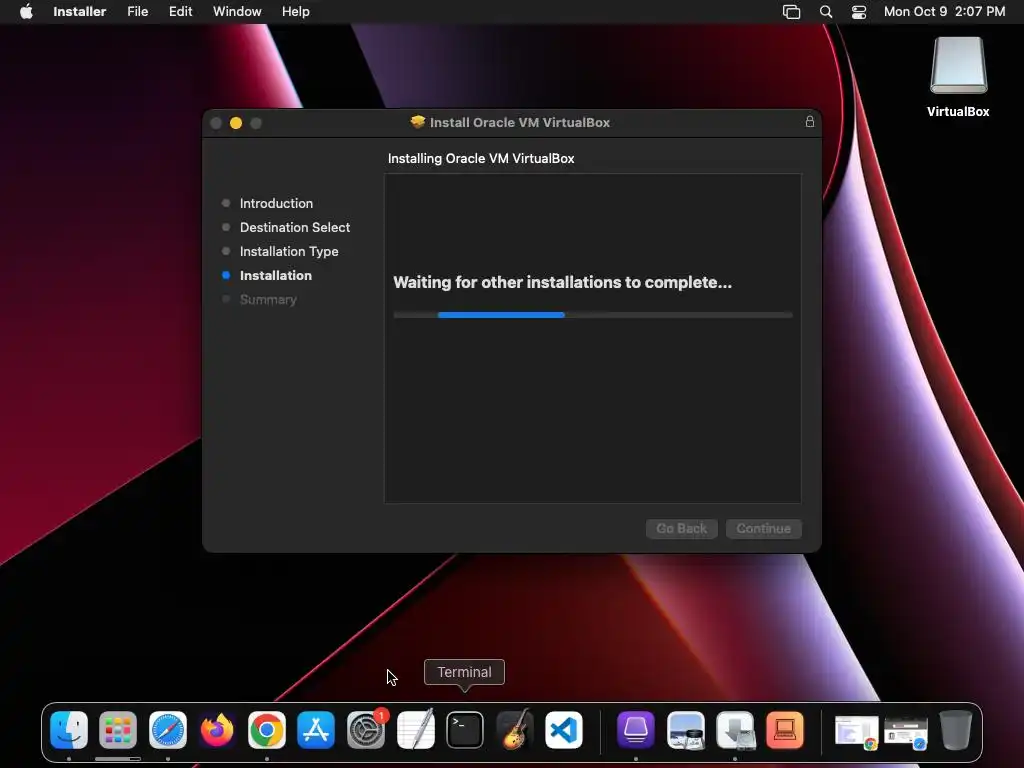Launch Terminal from the dock
This screenshot has height=768, width=1024.
point(465,730)
